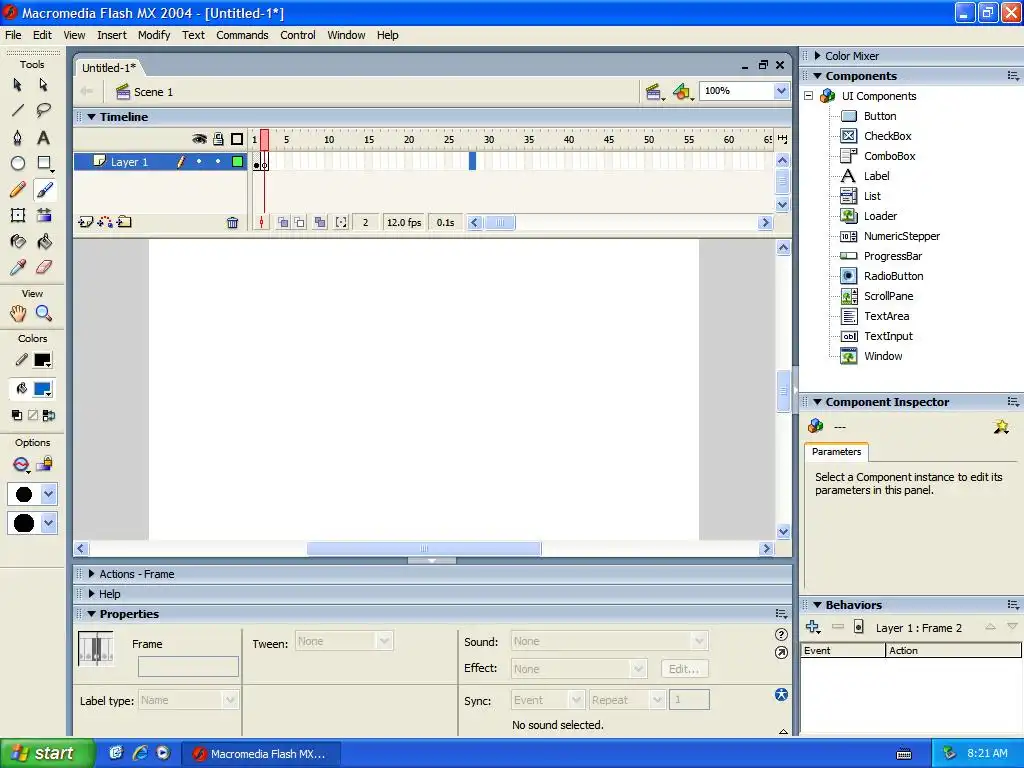
Task: Click the Edit Scene clapperboard icon
Action: (x=653, y=92)
